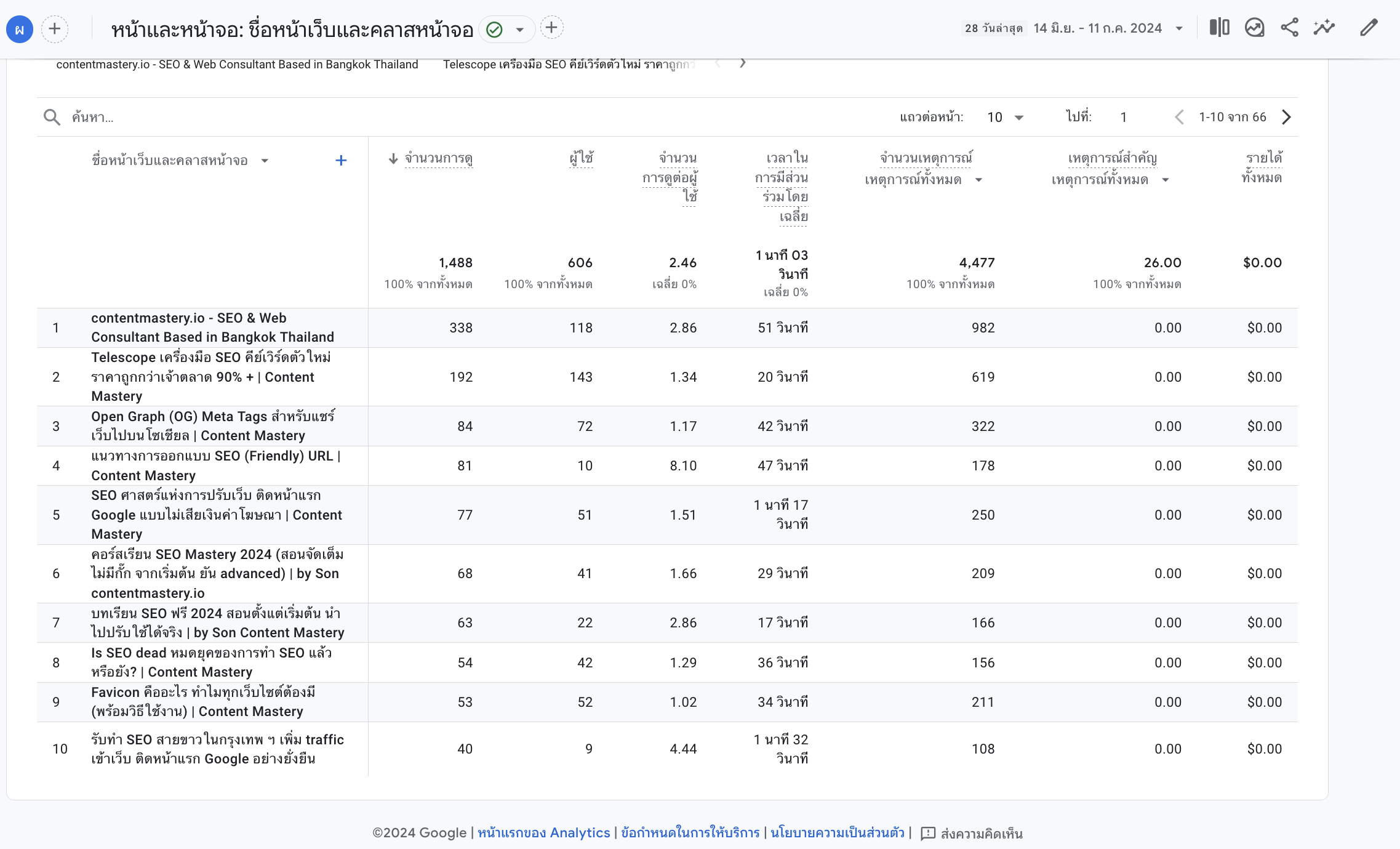
Task: Add a comparison with the plus circle
Action: pyautogui.click(x=55, y=29)
